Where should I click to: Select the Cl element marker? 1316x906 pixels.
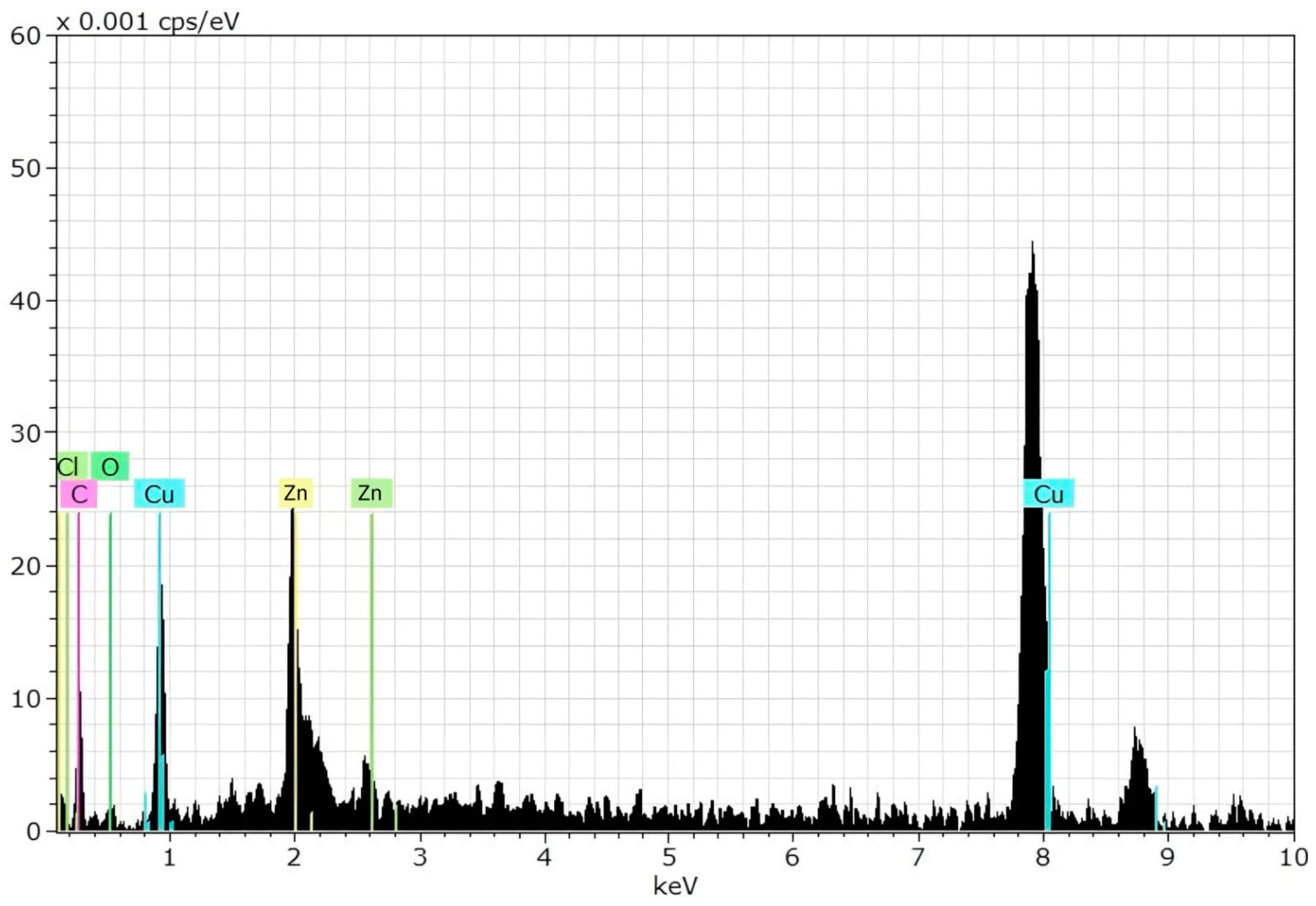tap(68, 466)
